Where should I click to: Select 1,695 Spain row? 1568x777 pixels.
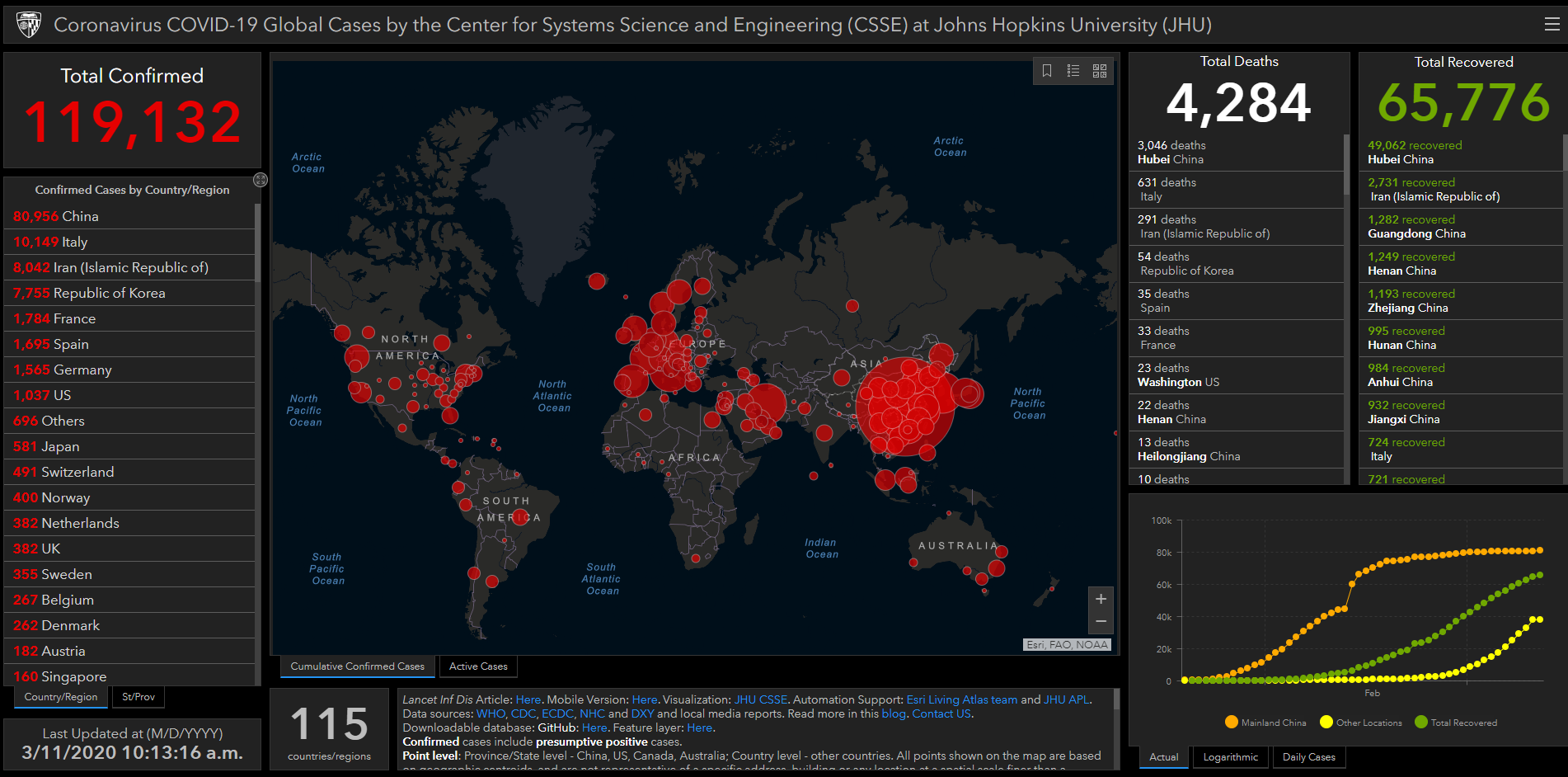click(129, 344)
